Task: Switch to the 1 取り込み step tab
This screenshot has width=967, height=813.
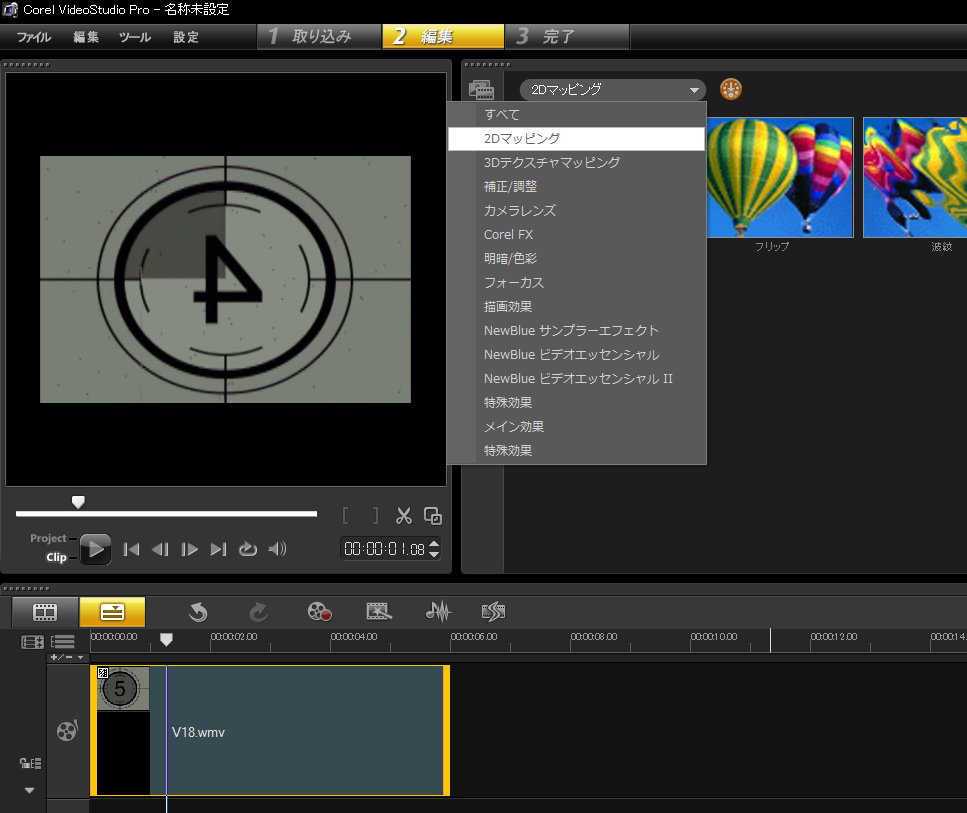Action: [x=319, y=36]
